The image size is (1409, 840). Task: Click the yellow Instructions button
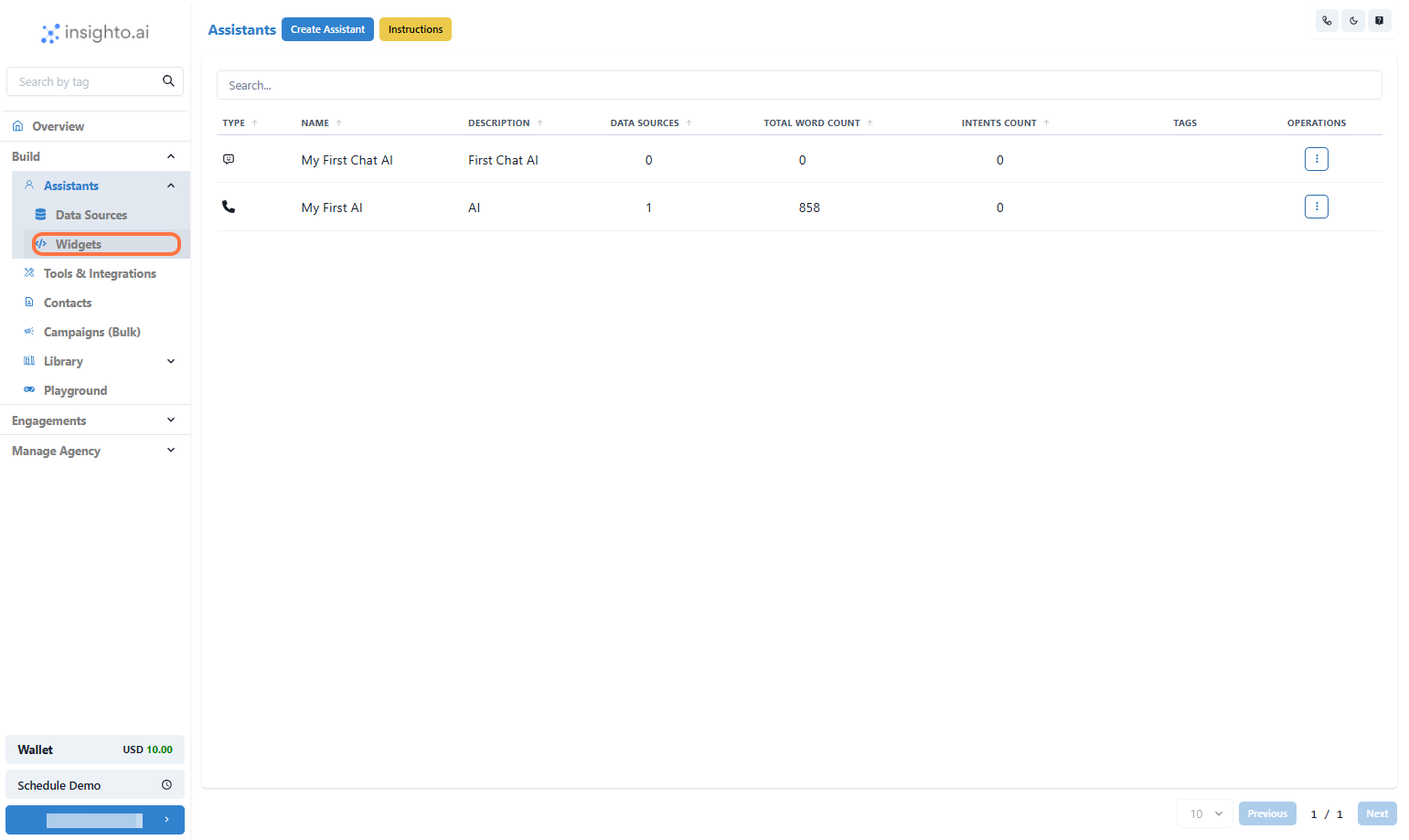tap(415, 29)
